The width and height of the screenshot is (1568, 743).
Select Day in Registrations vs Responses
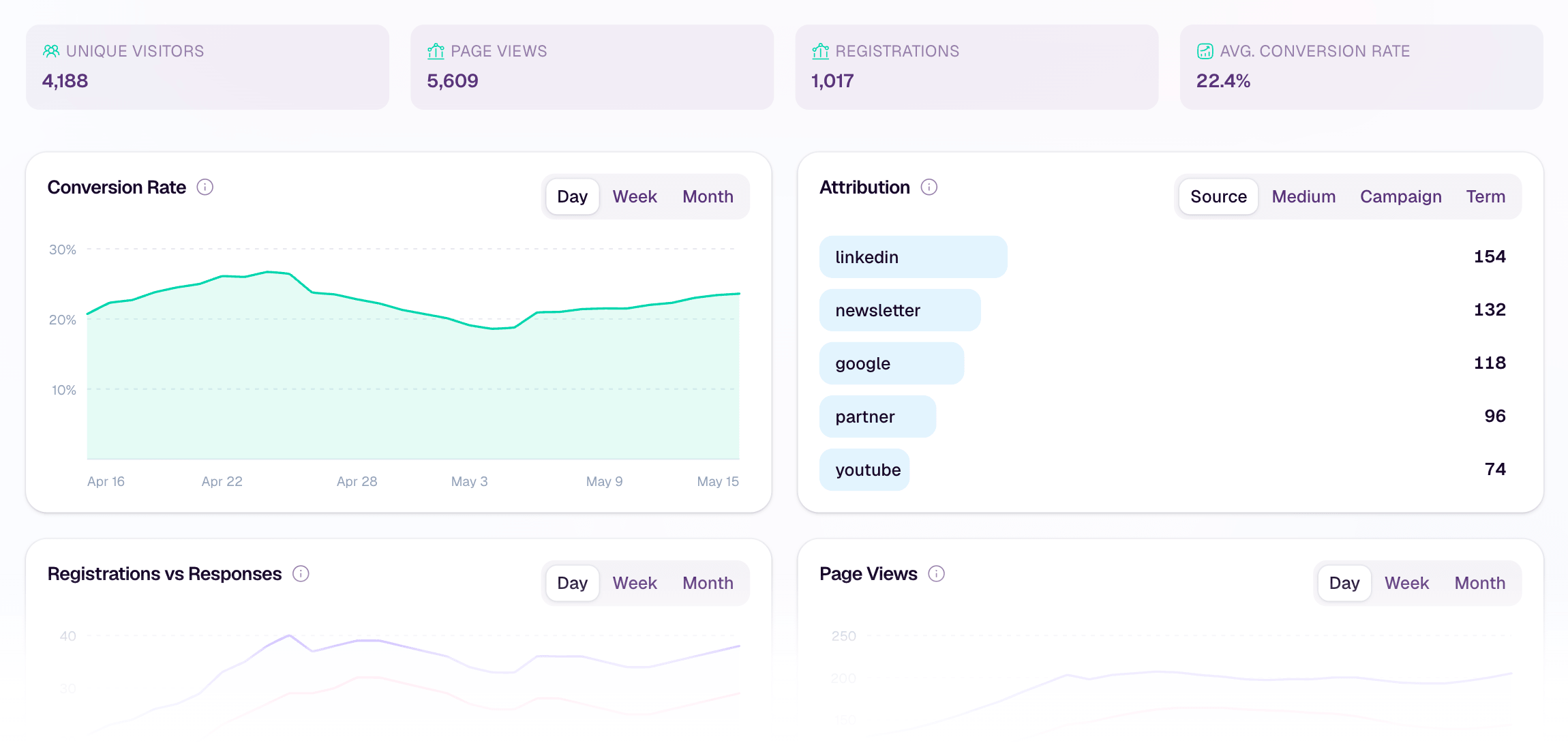(573, 583)
